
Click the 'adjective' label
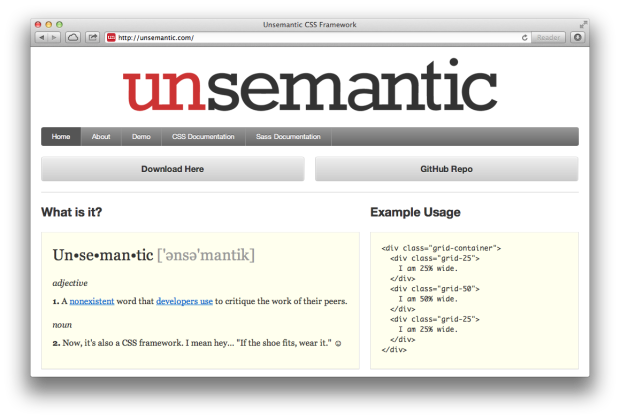coord(70,283)
